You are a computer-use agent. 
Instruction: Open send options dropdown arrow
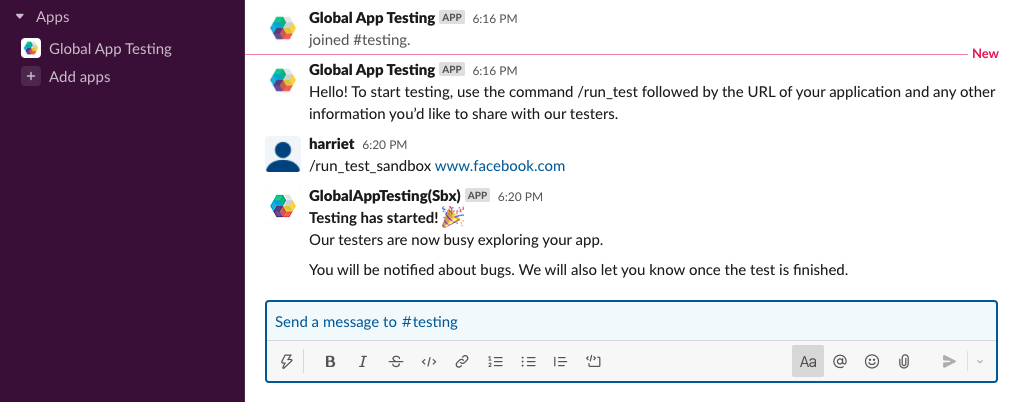pyautogui.click(x=980, y=362)
